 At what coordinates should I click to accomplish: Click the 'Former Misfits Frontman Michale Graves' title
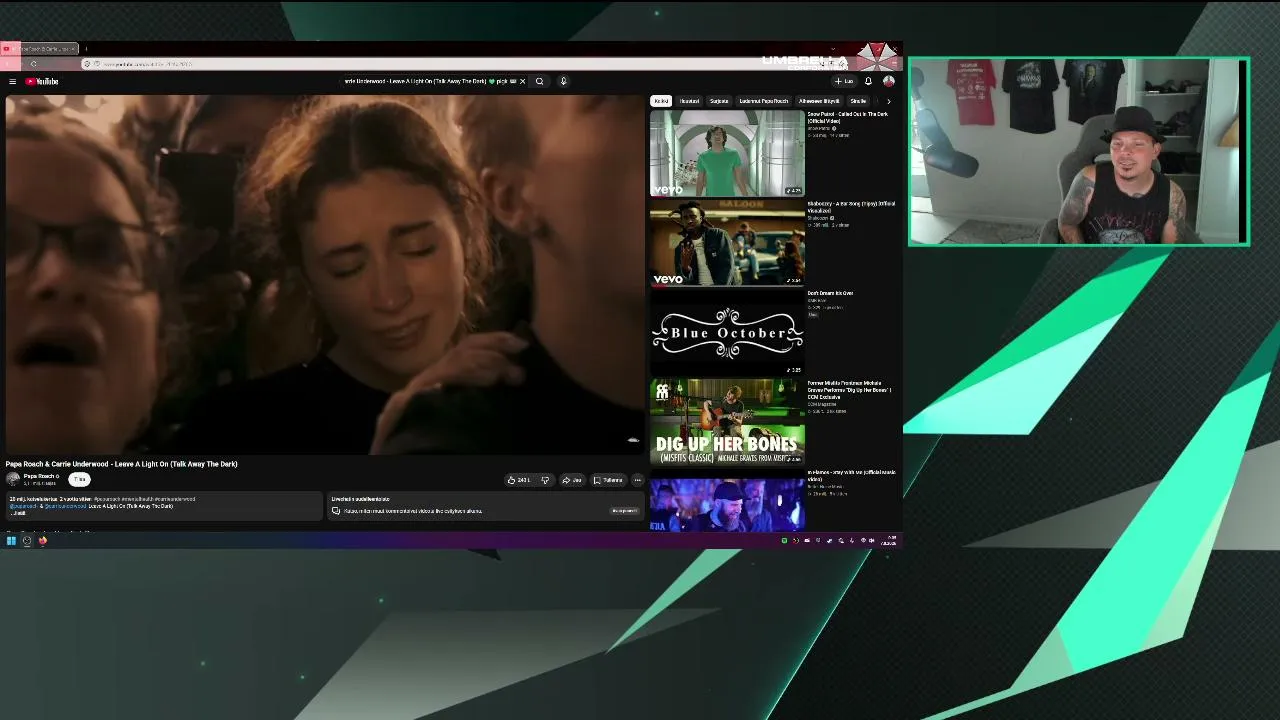click(850, 389)
